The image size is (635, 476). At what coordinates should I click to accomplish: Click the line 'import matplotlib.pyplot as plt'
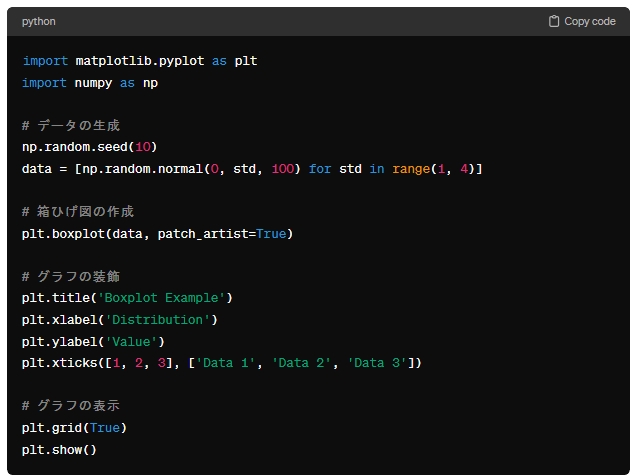(x=140, y=61)
